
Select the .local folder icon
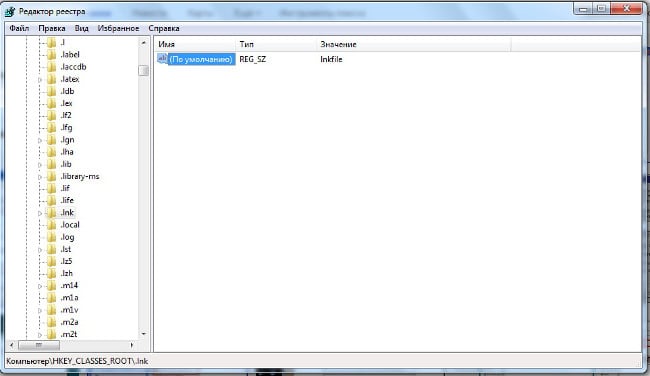(51, 225)
